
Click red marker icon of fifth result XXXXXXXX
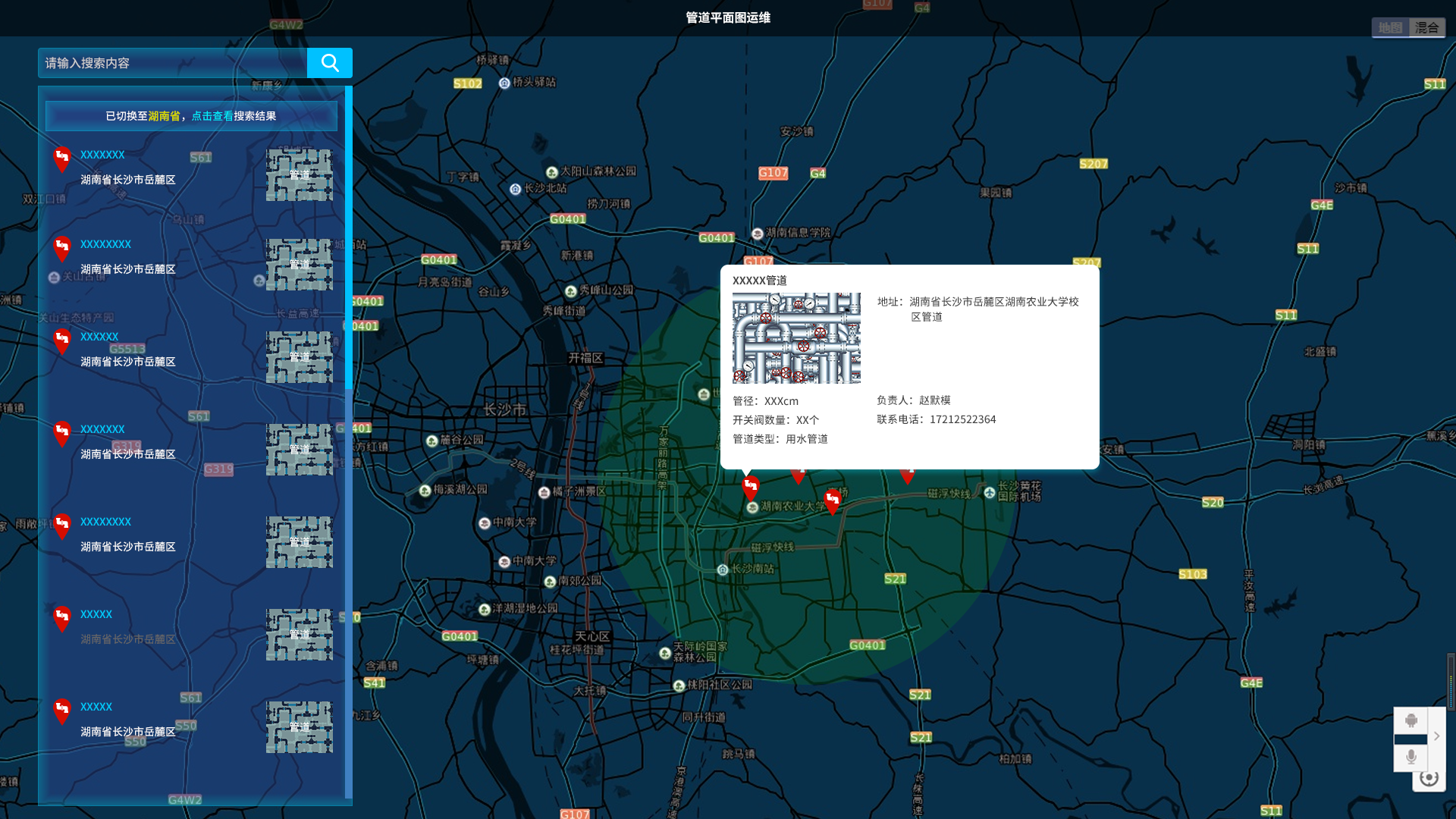62,527
